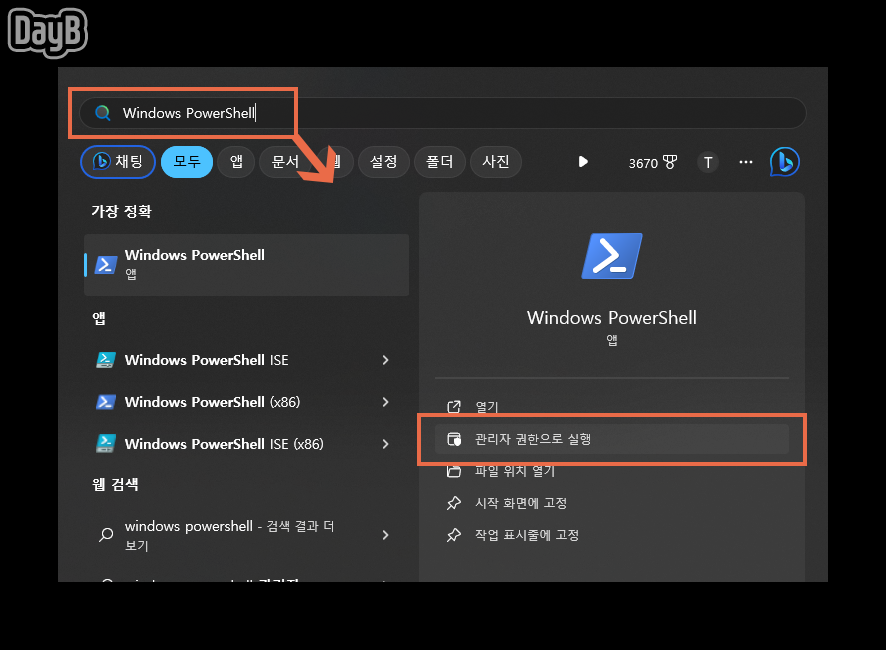Open web search windows powershell 검색 결과 더 보기

click(x=246, y=535)
